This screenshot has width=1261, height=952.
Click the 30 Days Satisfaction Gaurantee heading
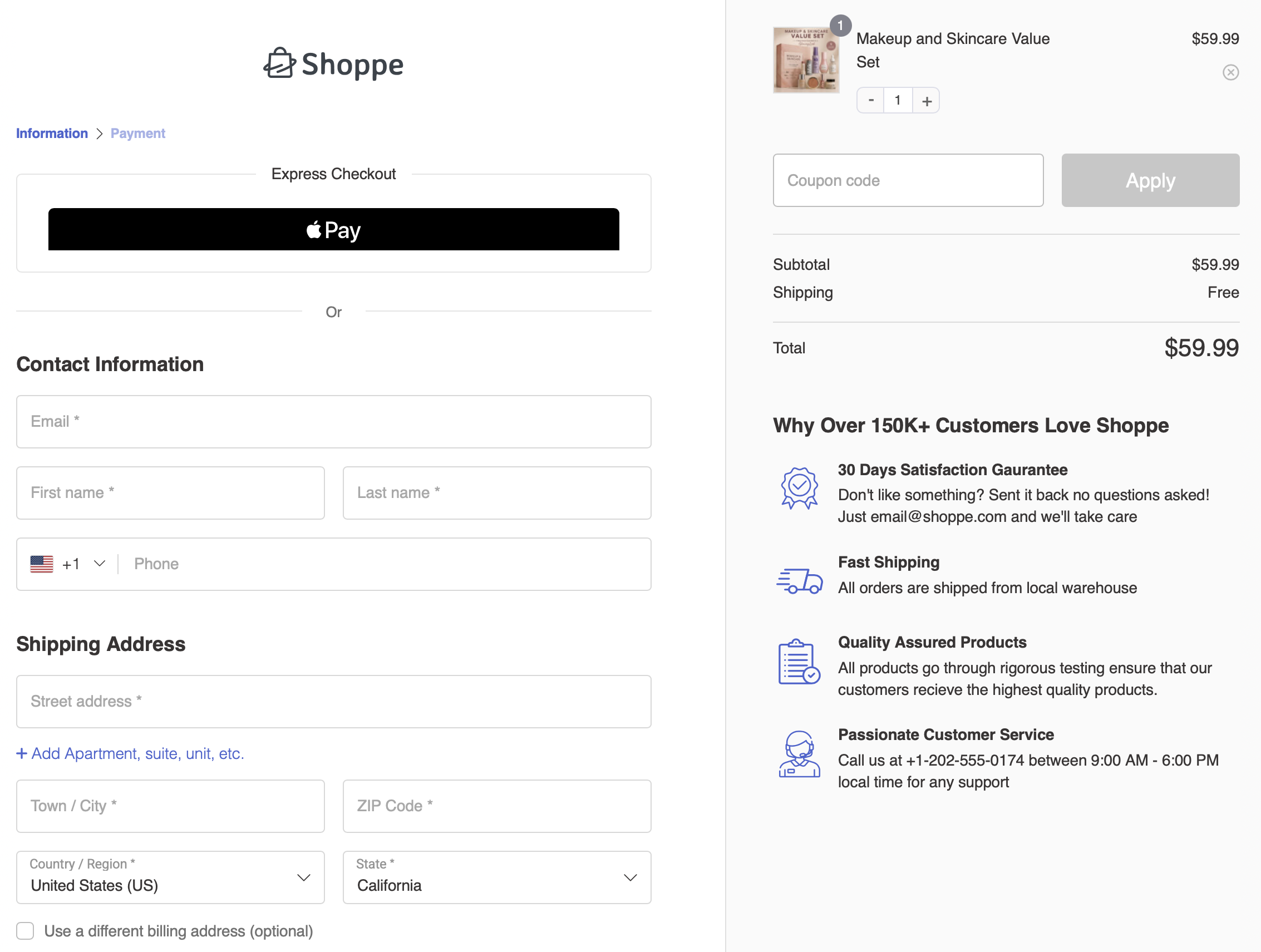(953, 470)
